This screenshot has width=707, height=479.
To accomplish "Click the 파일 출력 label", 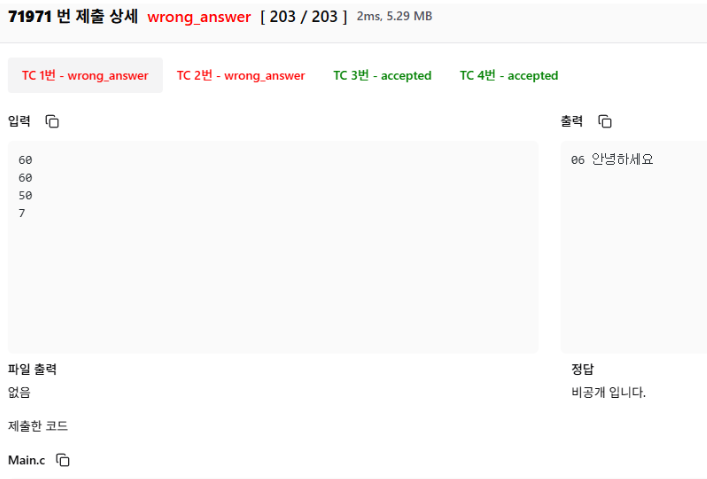I will coord(32,369).
